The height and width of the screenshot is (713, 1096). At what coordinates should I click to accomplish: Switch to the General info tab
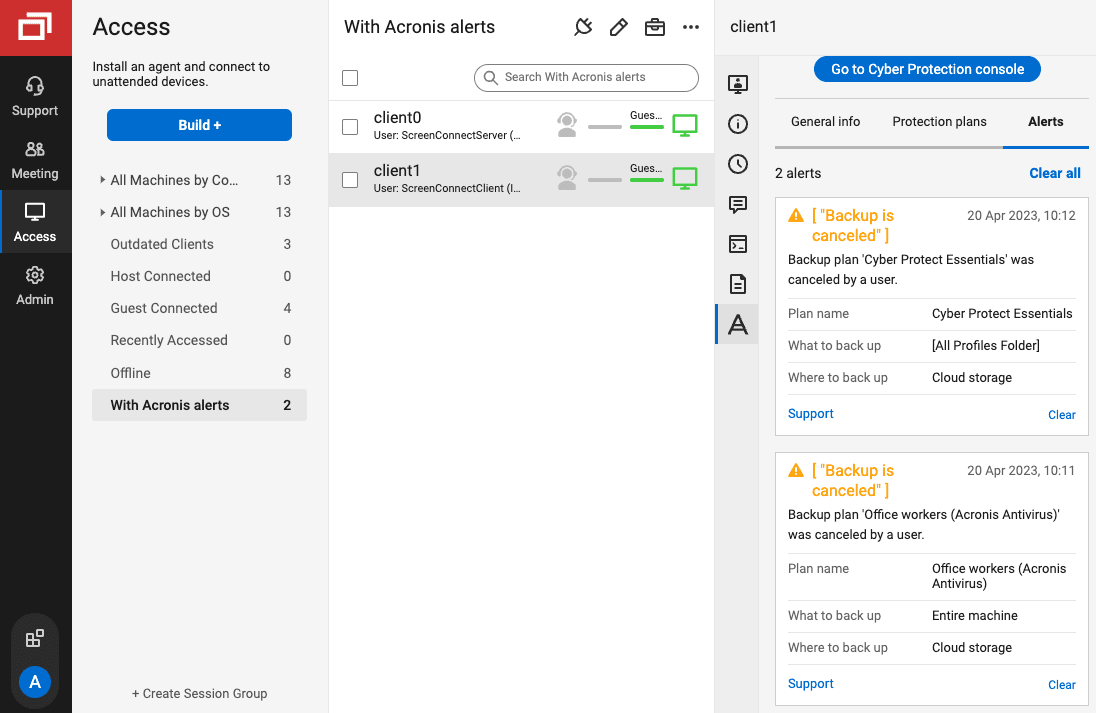826,121
